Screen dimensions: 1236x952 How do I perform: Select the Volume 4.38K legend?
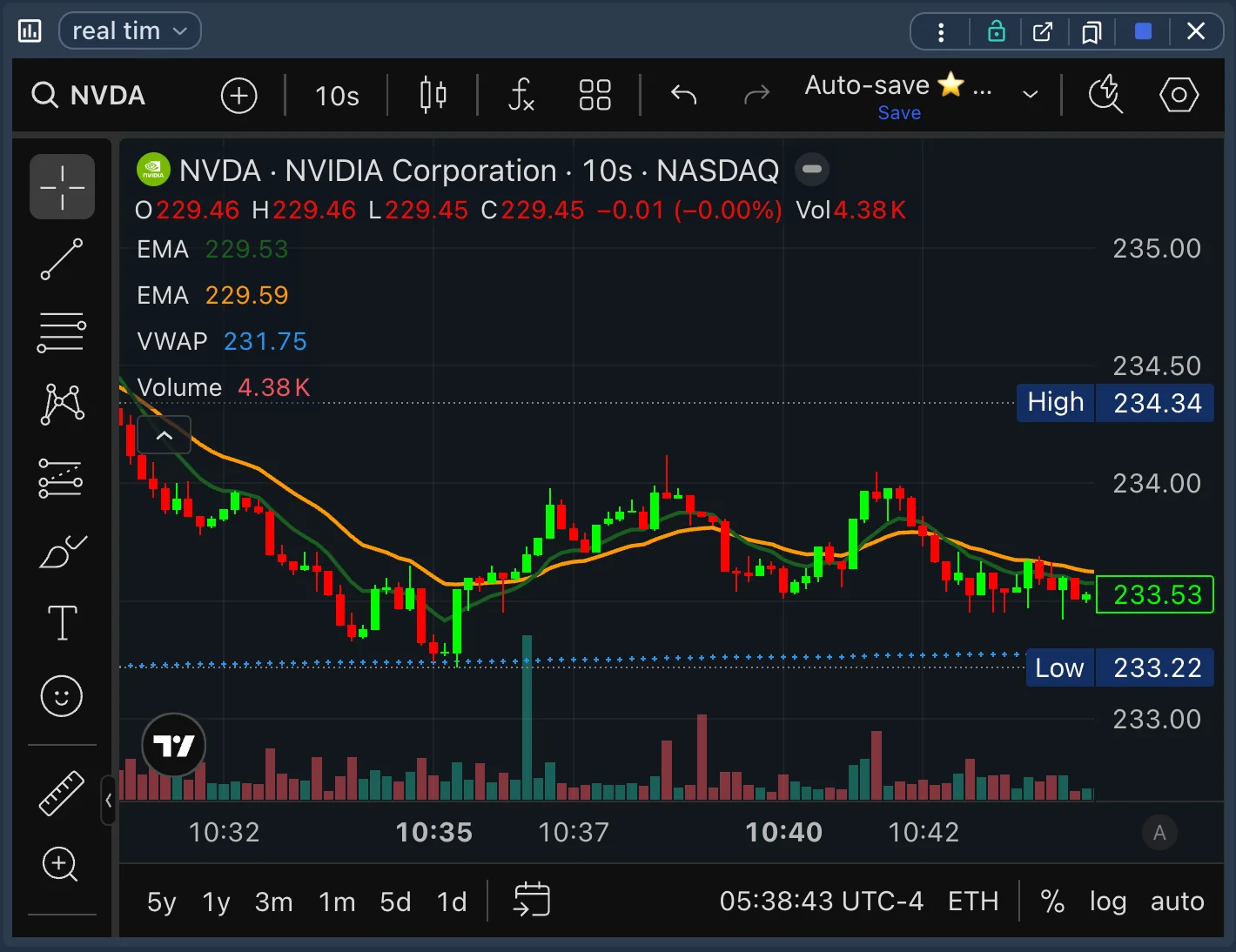click(224, 387)
